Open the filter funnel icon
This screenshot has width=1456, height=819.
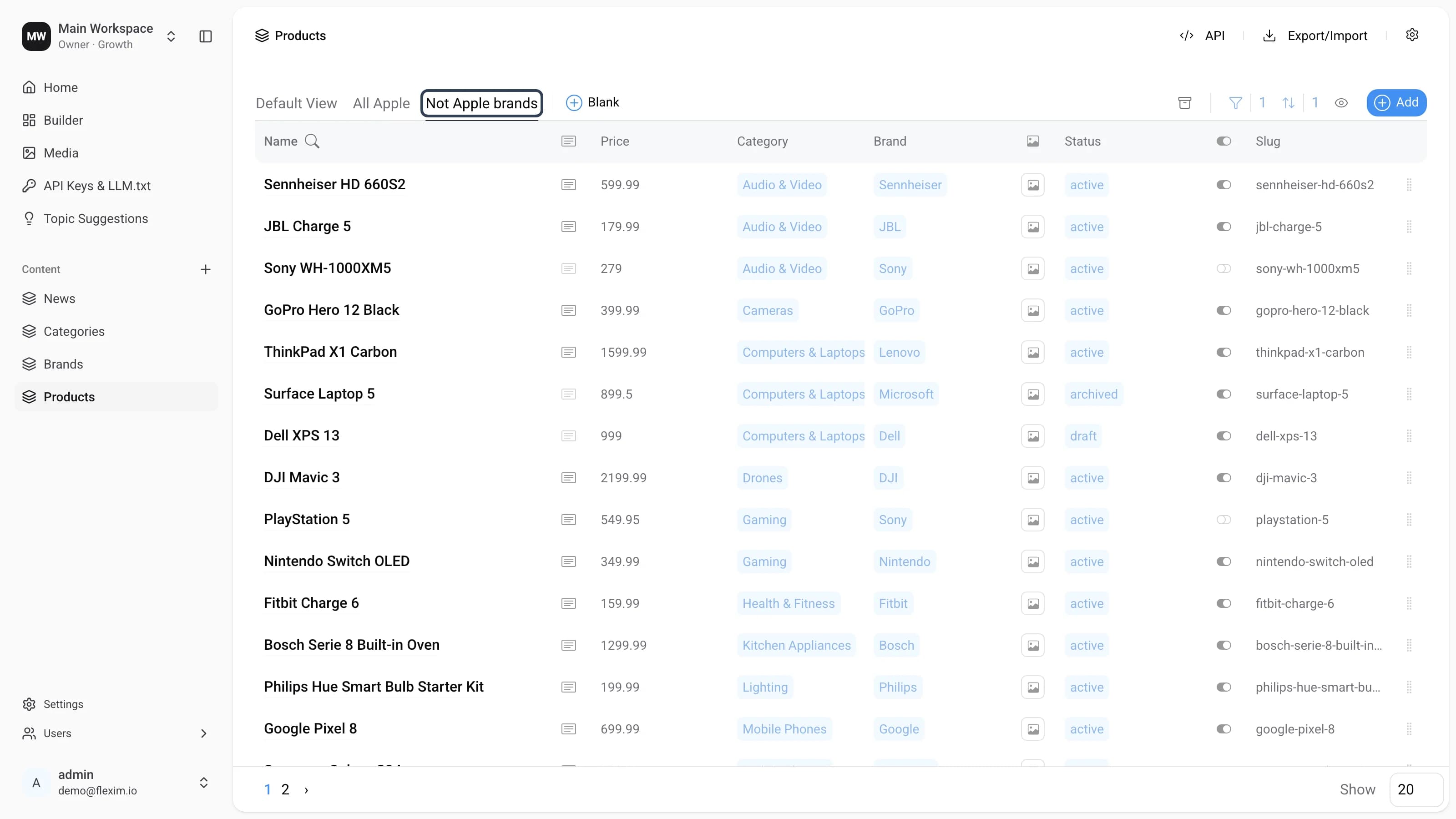[x=1236, y=102]
